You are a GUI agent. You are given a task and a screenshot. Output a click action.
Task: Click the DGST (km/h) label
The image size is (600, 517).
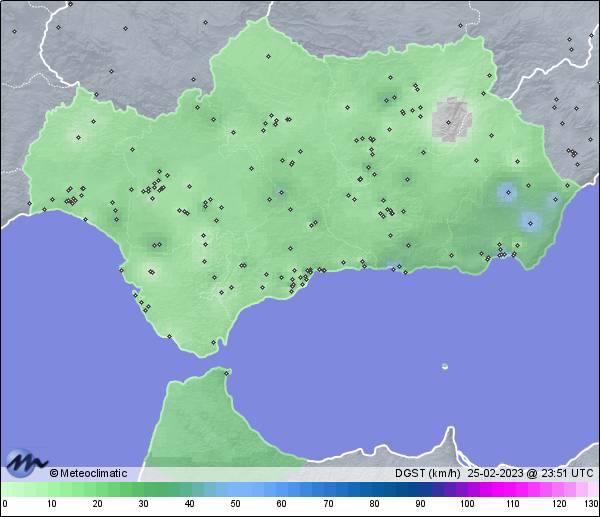point(427,474)
